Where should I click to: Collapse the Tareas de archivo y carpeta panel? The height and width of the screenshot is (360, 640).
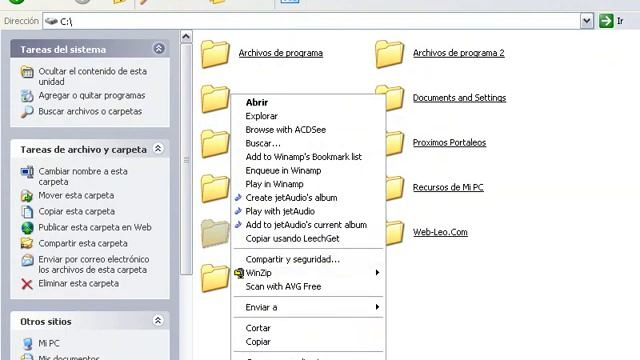pyautogui.click(x=158, y=149)
